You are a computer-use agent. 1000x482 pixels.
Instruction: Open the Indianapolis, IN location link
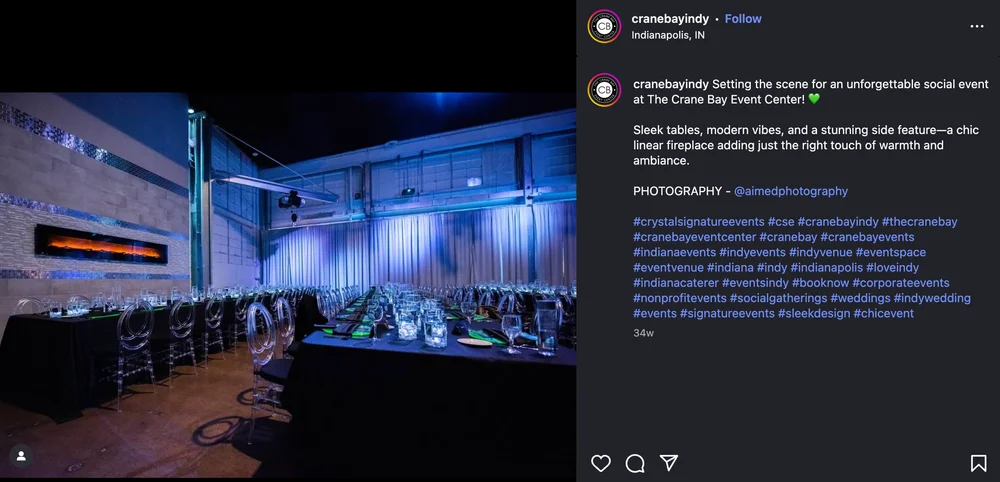668,35
